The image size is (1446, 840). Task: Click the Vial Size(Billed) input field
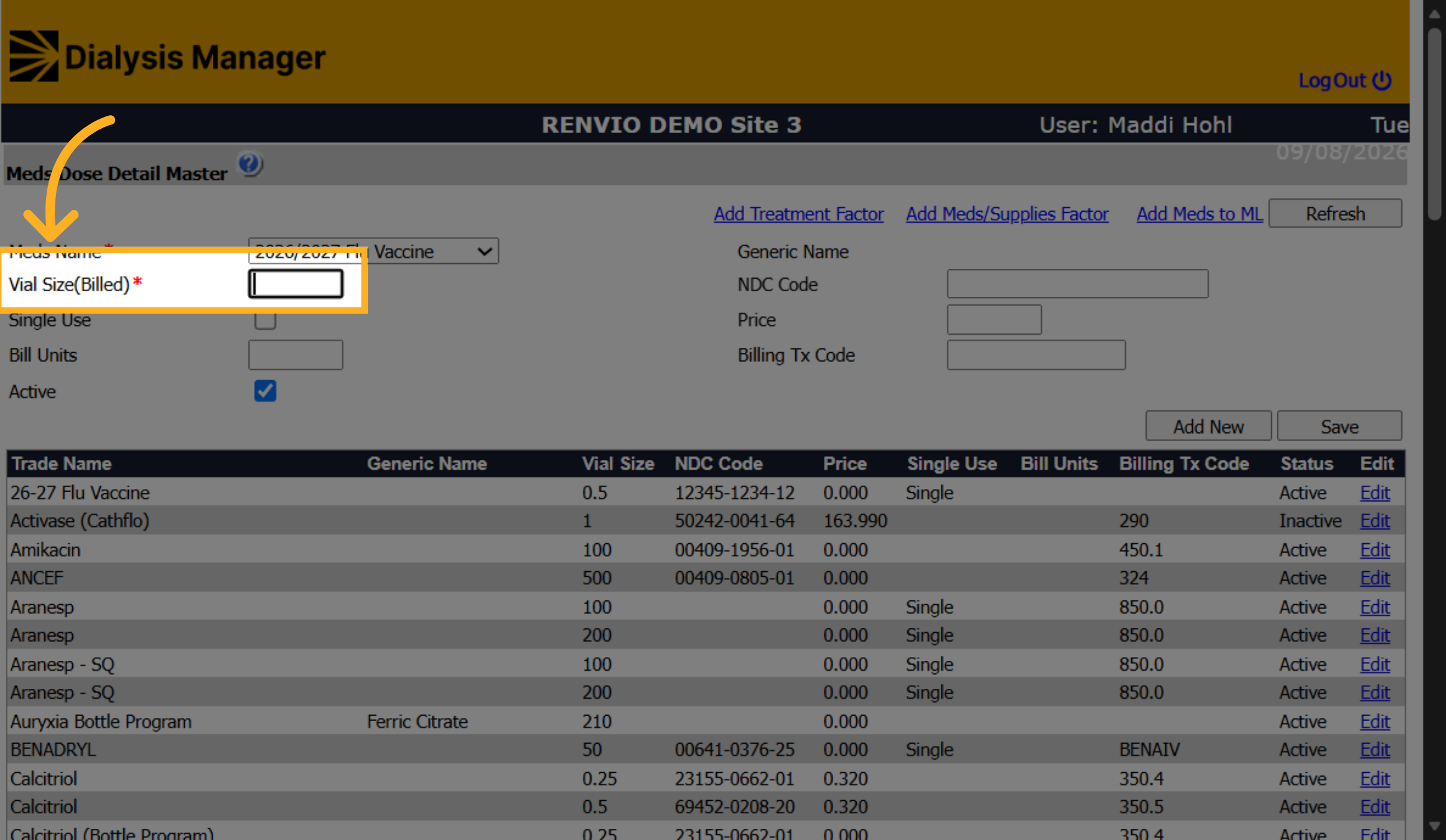[296, 284]
